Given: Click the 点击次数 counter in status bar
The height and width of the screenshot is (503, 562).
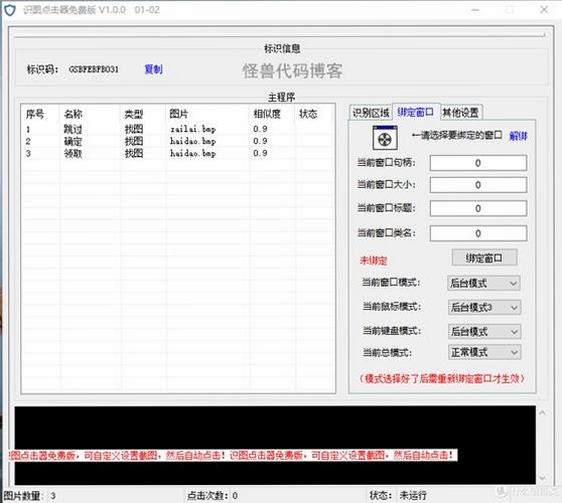Looking at the screenshot, I should click(x=212, y=496).
